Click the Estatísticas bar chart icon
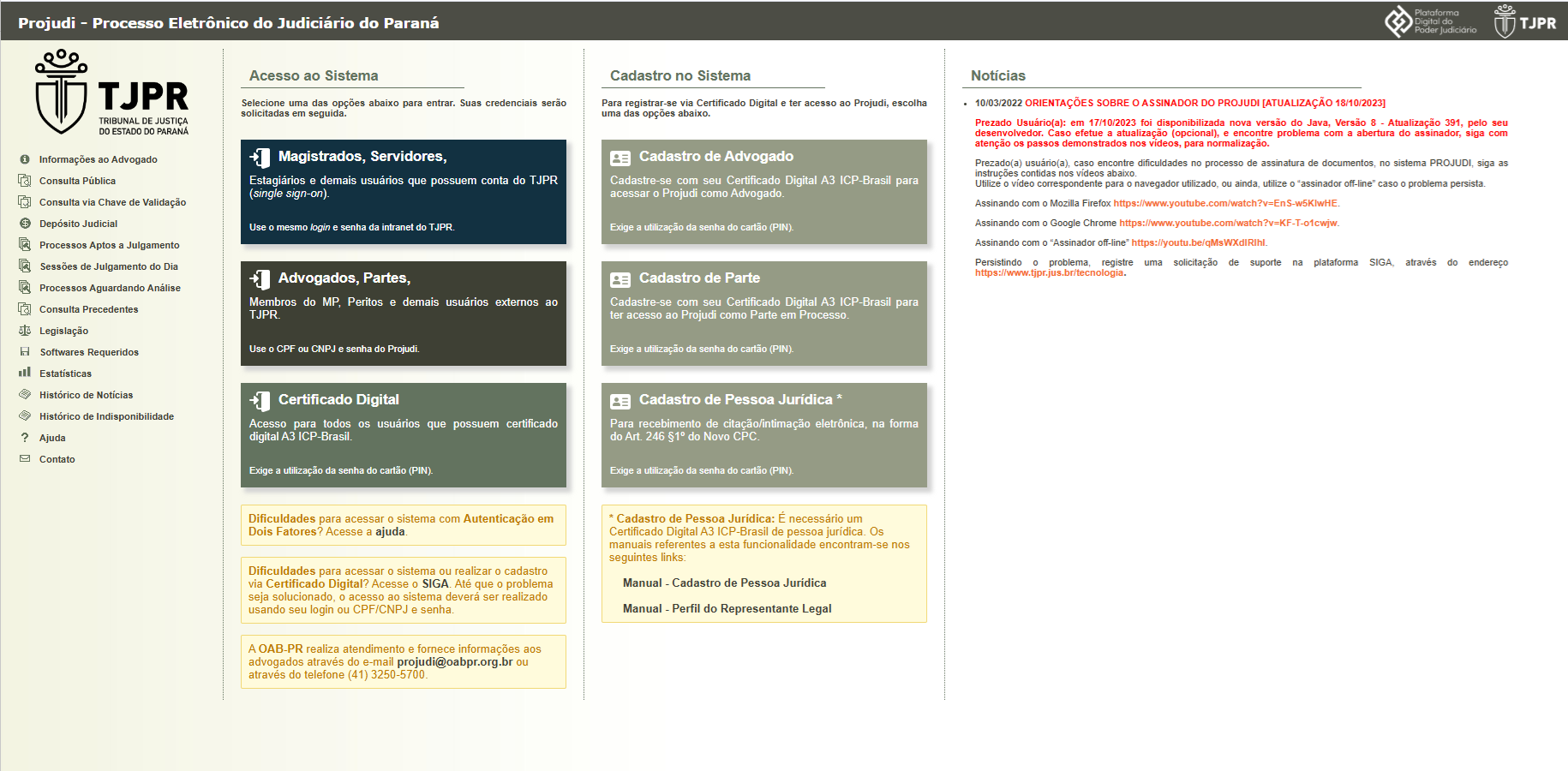Screen dimensions: 1568x771 point(25,373)
